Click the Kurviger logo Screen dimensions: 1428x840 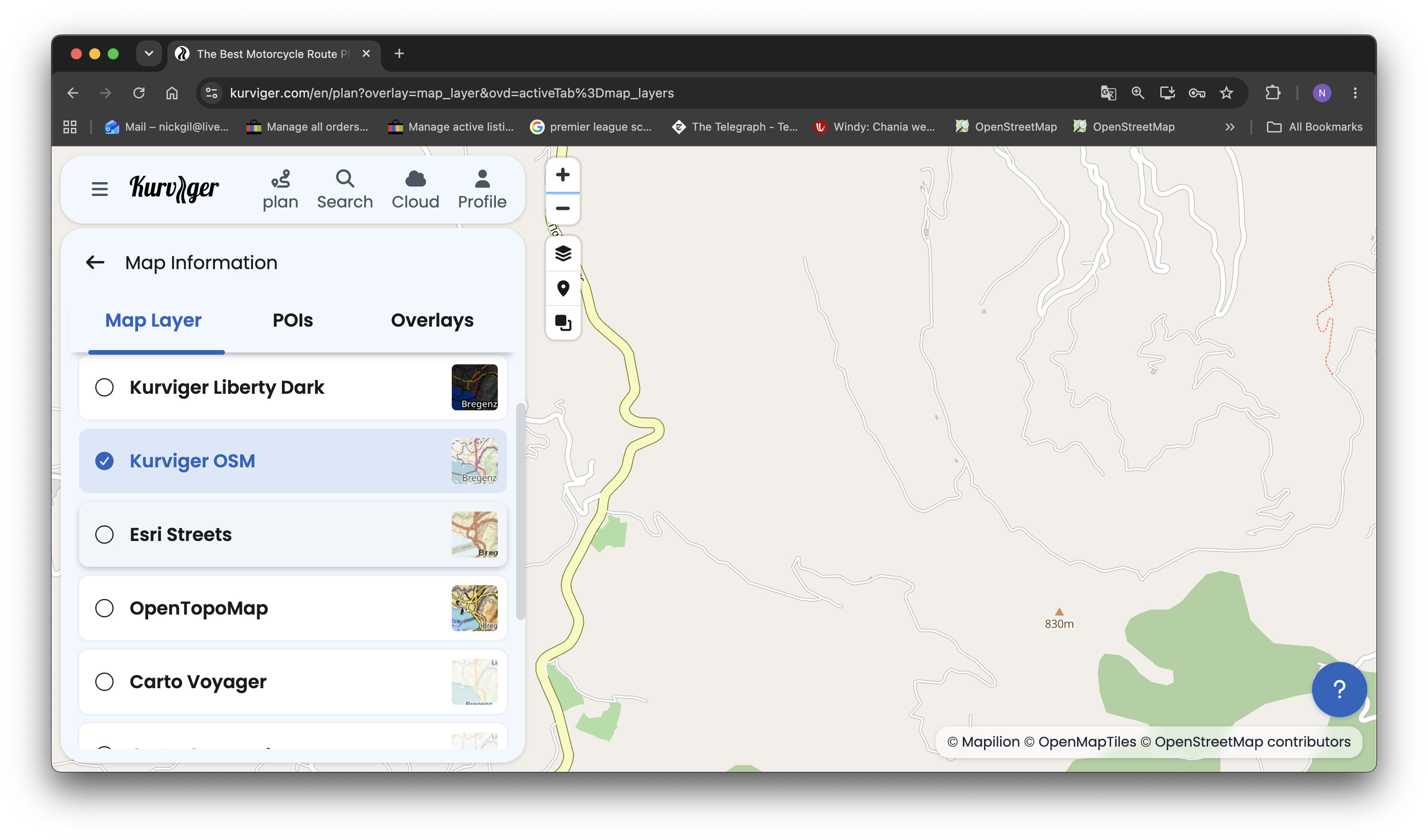174,188
